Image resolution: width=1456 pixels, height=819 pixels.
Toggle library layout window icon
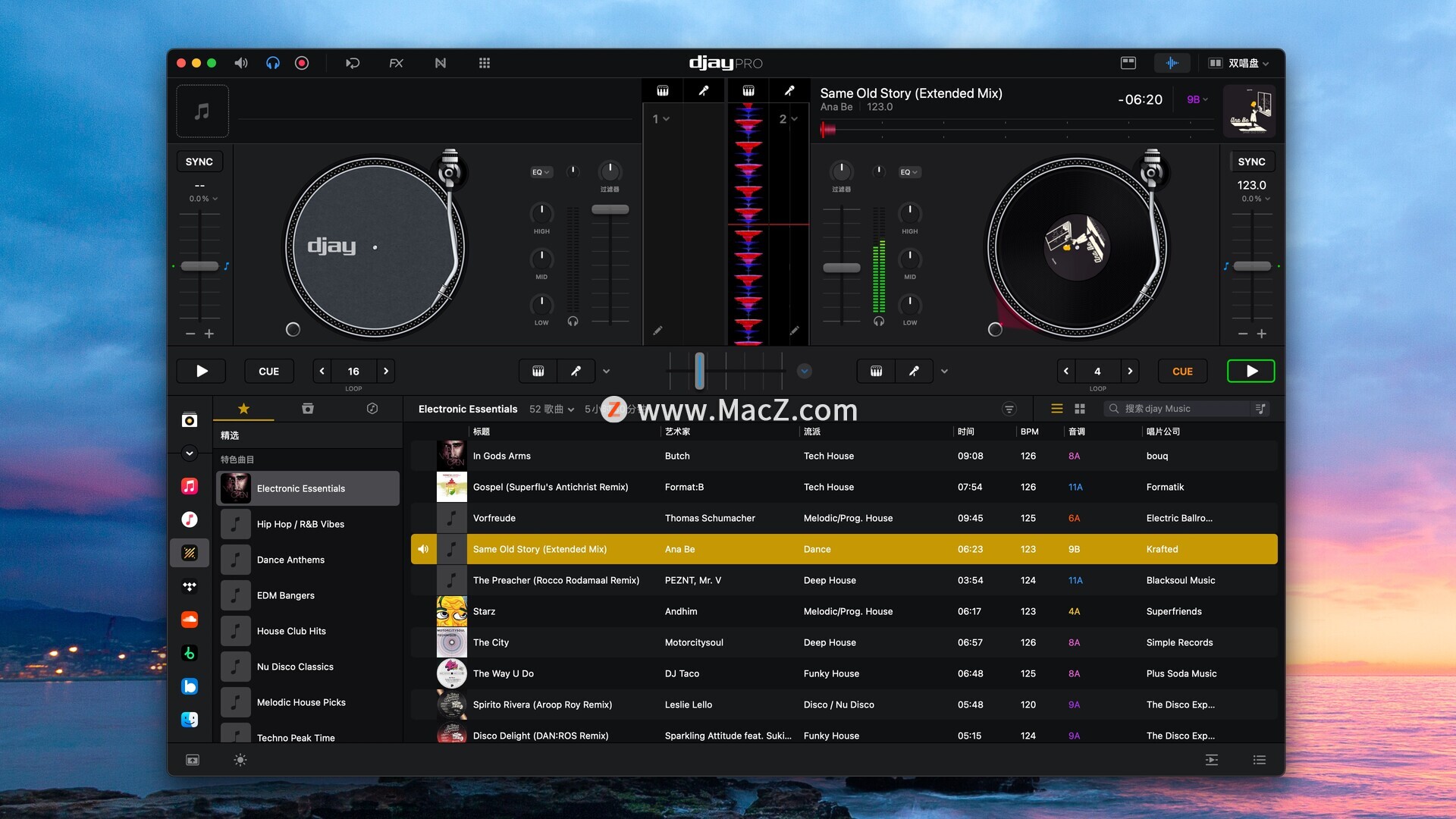[x=1128, y=63]
